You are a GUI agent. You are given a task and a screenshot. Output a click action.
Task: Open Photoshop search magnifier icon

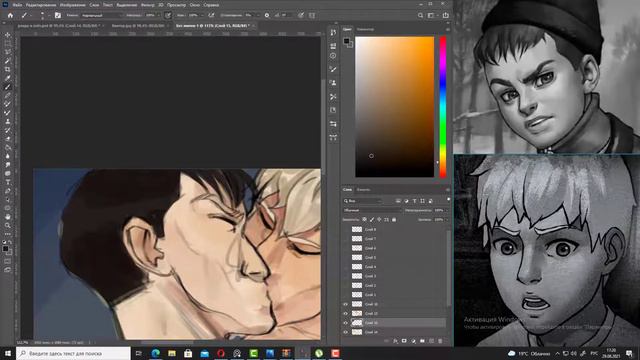coord(420,15)
